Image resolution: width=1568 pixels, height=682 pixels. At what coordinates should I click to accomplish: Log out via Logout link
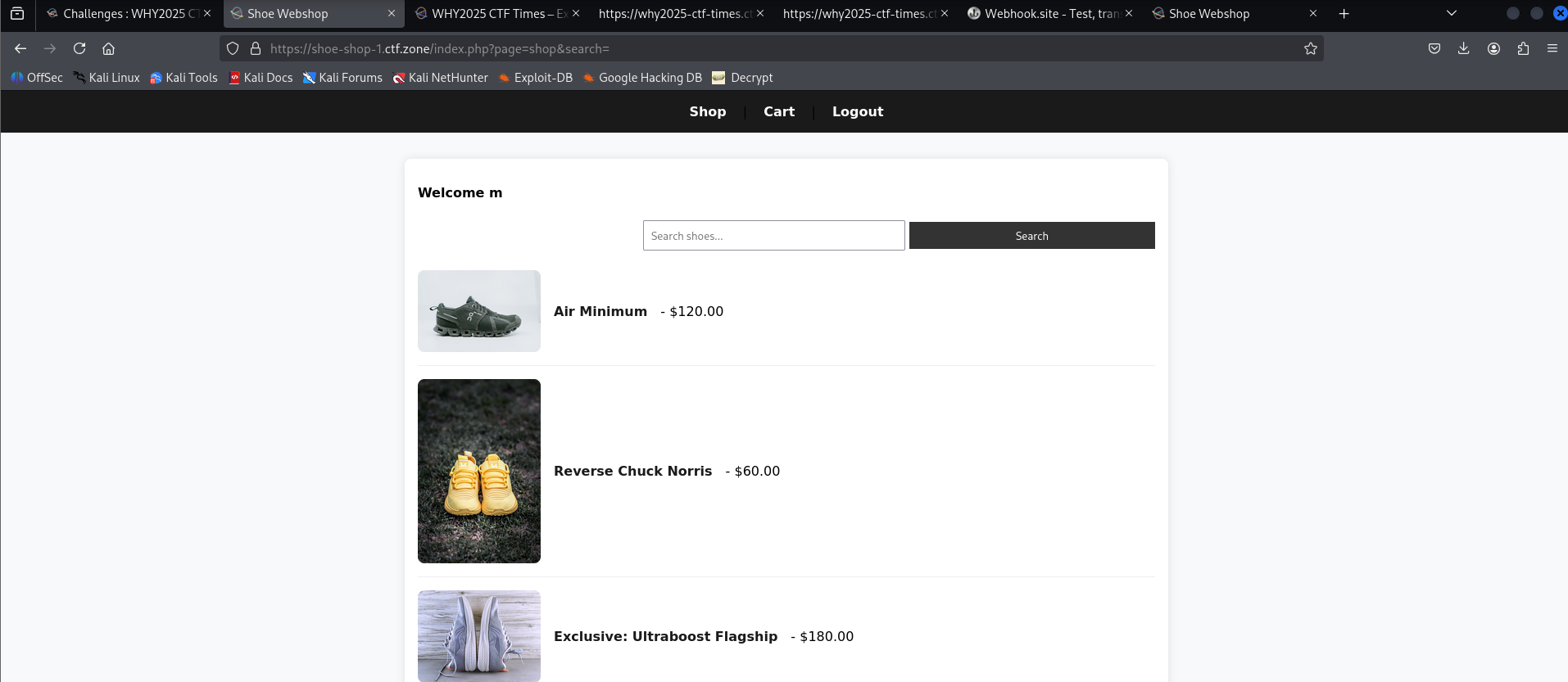(x=857, y=111)
